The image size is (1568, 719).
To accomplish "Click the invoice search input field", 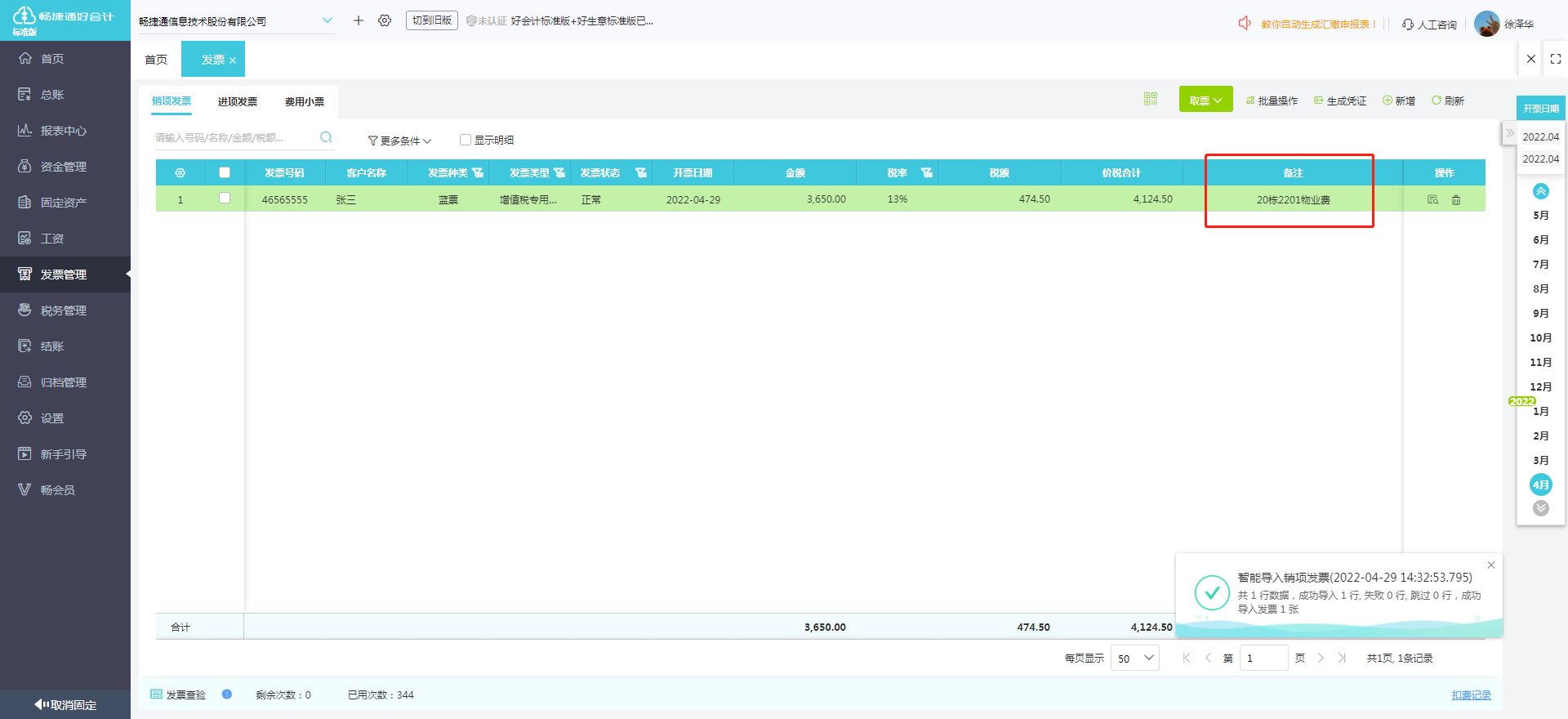I will pyautogui.click(x=233, y=138).
